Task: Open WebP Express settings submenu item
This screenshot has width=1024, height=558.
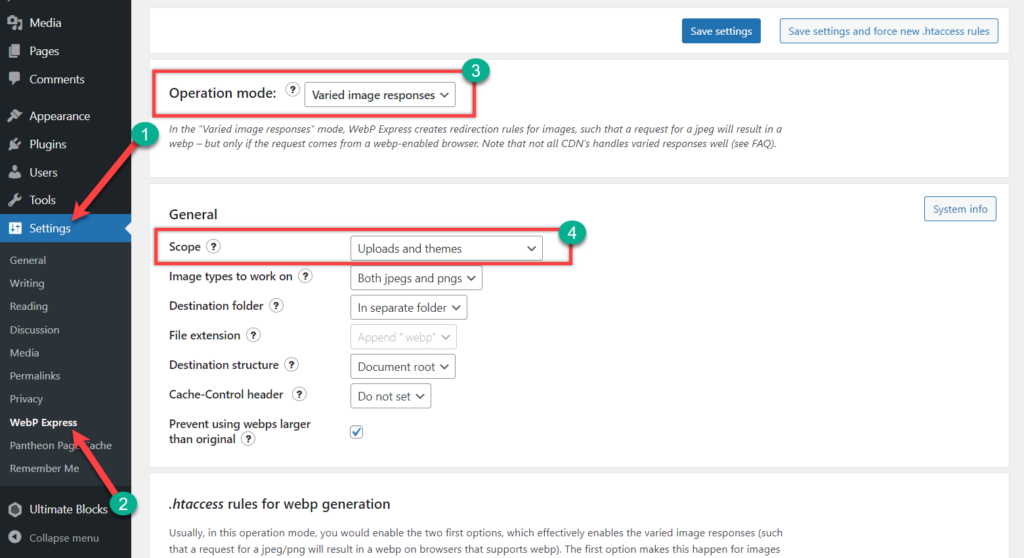Action: [43, 422]
